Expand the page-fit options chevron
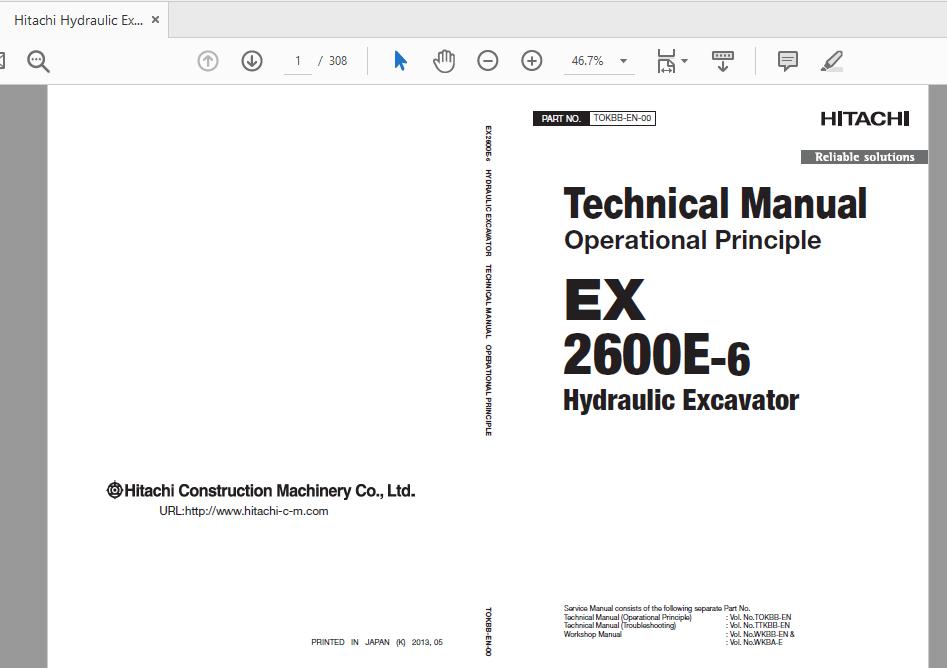Screen dimensions: 947x668 (684, 62)
